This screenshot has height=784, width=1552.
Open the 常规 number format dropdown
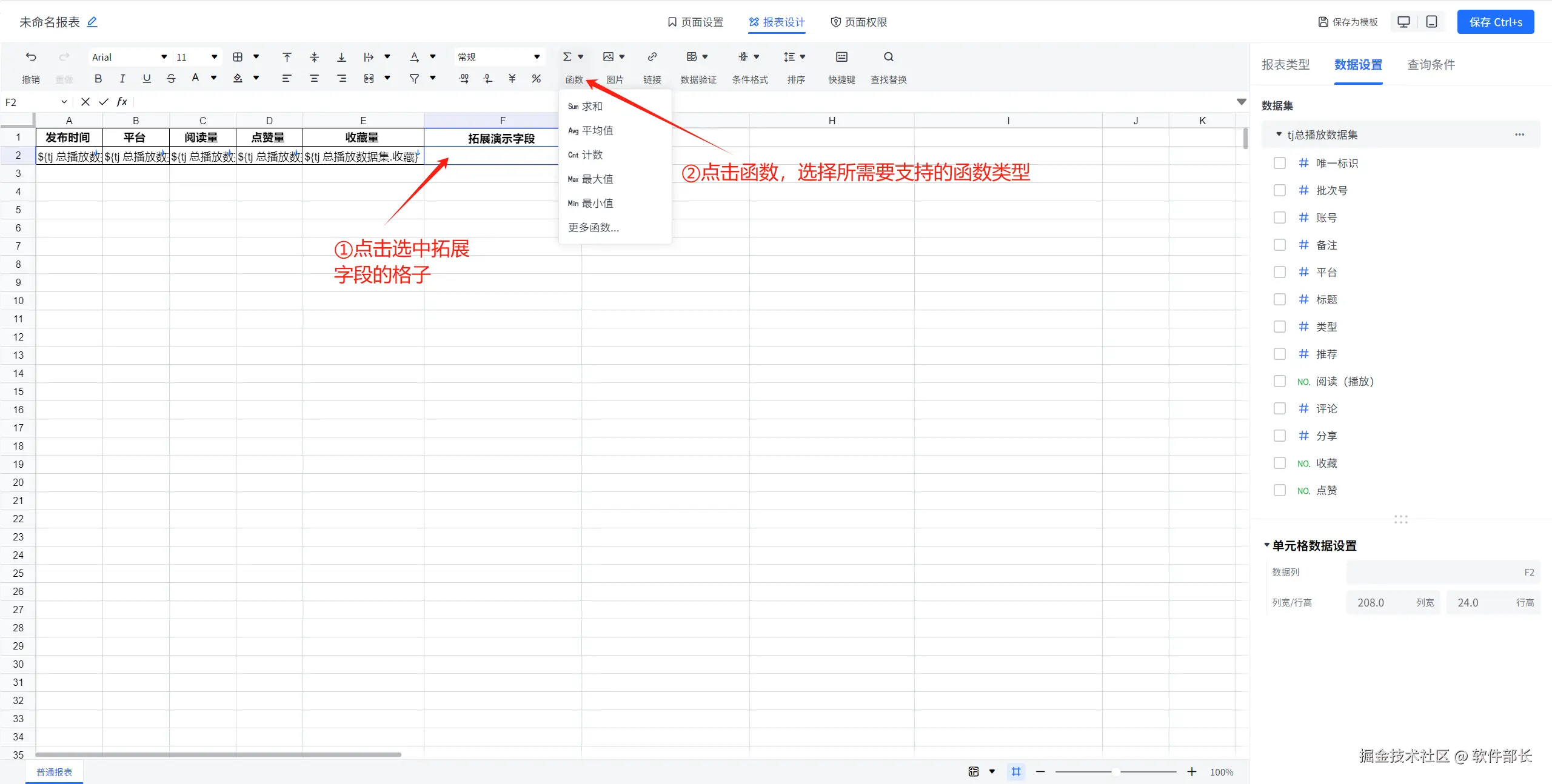pos(498,57)
